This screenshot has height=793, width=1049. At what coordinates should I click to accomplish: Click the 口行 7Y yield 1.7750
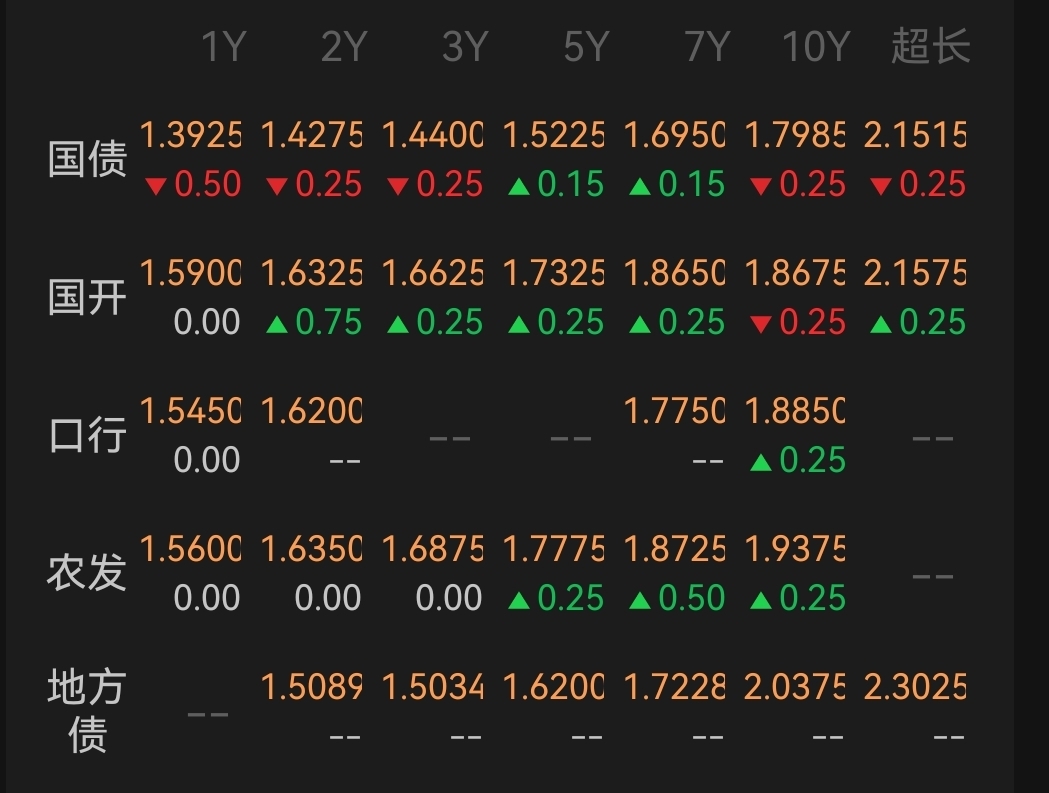pos(674,411)
